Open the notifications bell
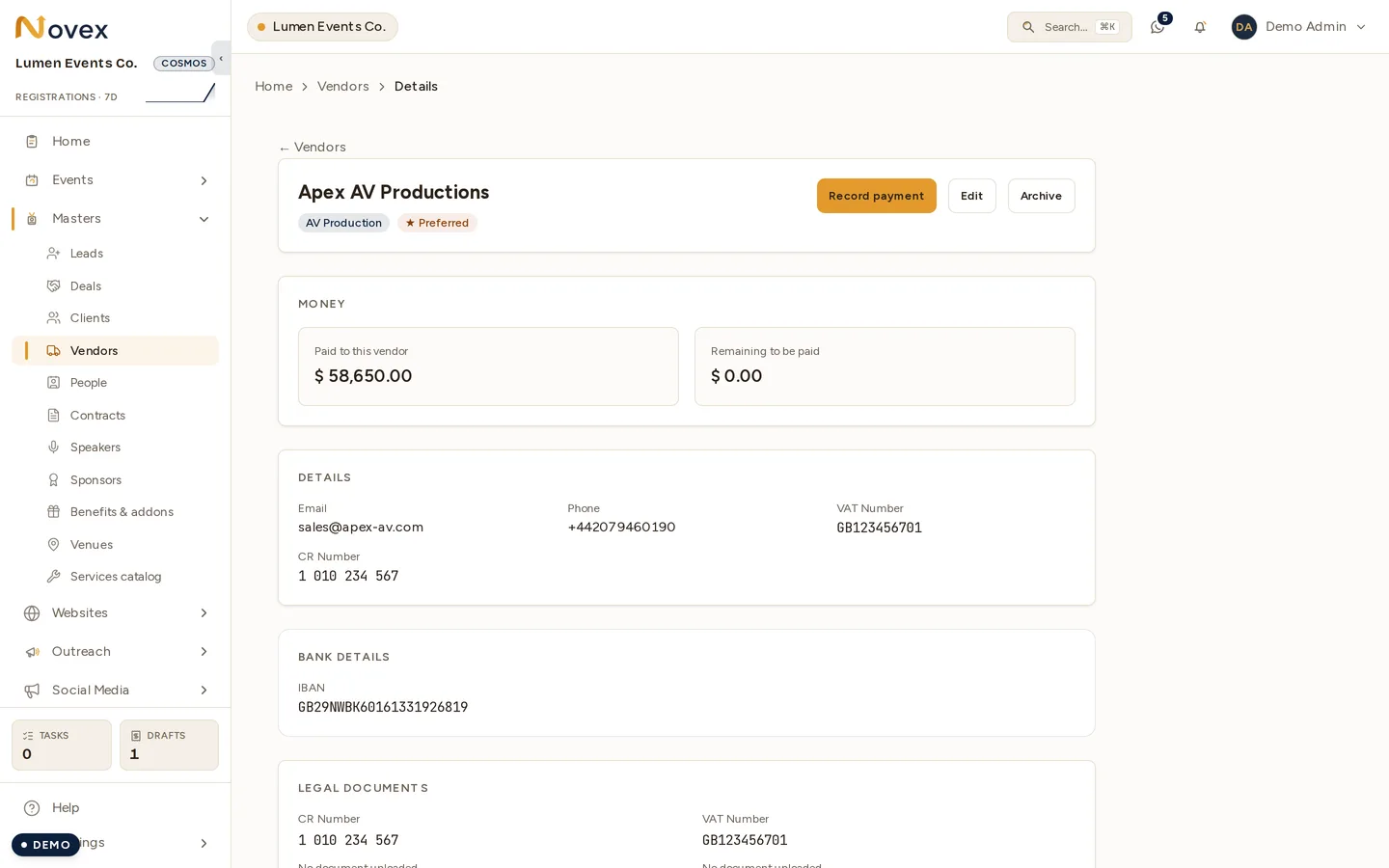 [x=1200, y=27]
